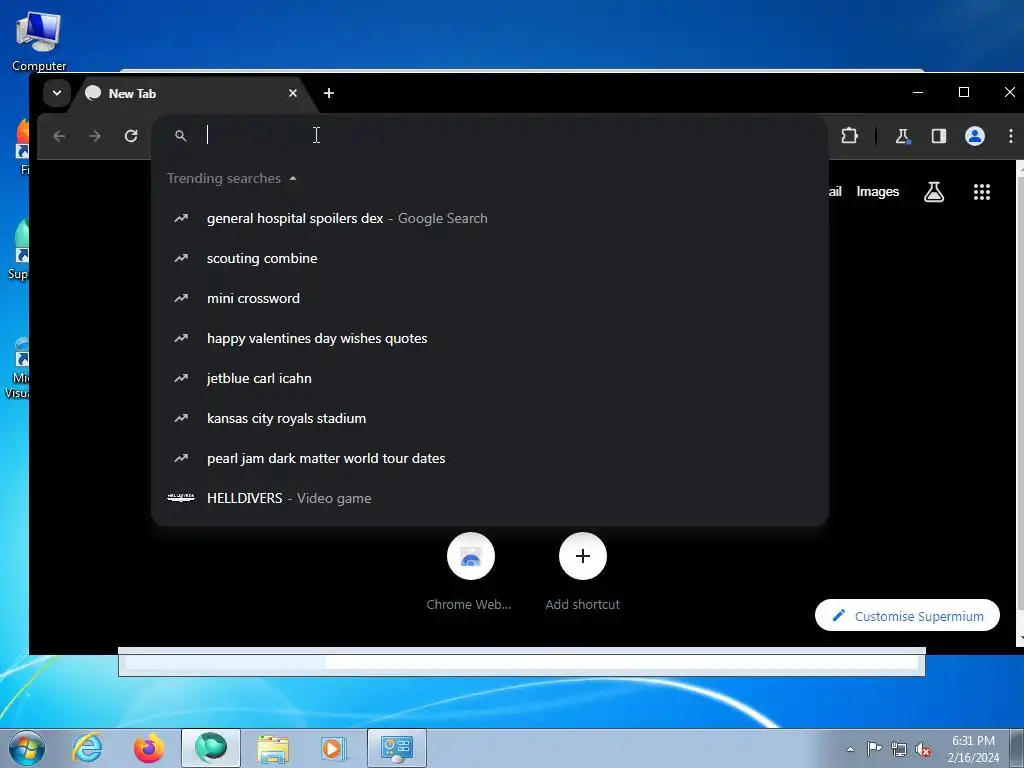This screenshot has width=1024, height=768.
Task: Click trending arrow icon beside 'mini crossword'
Action: pos(181,298)
